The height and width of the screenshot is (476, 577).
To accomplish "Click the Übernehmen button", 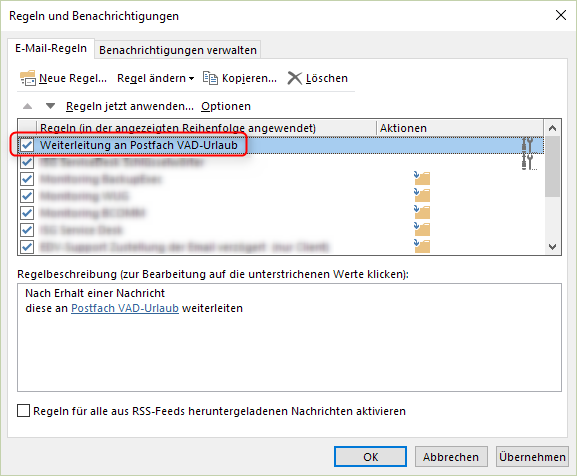I will (x=532, y=457).
